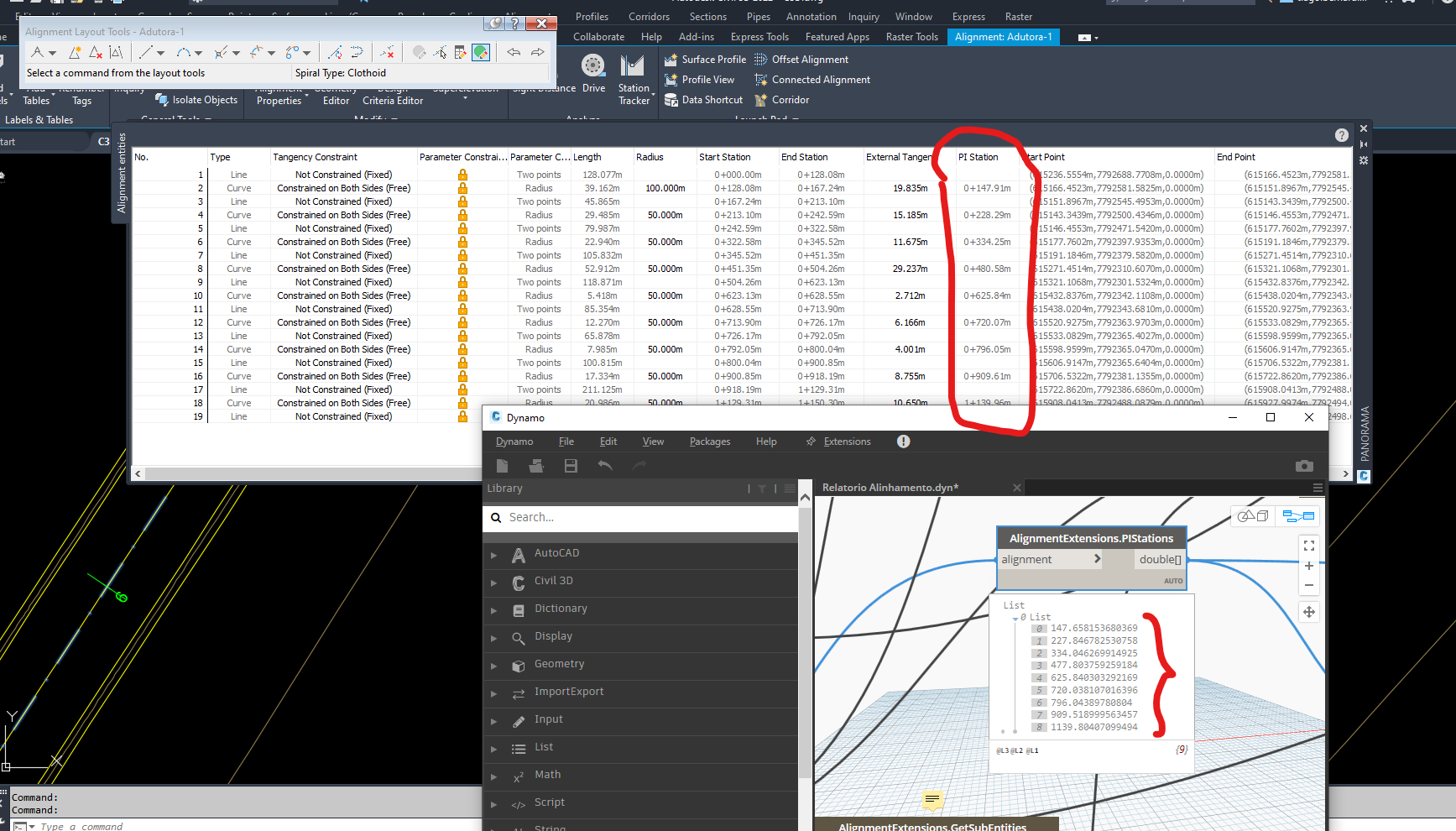
Task: Select the Convert AutoCAD line and arc tool
Action: (x=335, y=53)
